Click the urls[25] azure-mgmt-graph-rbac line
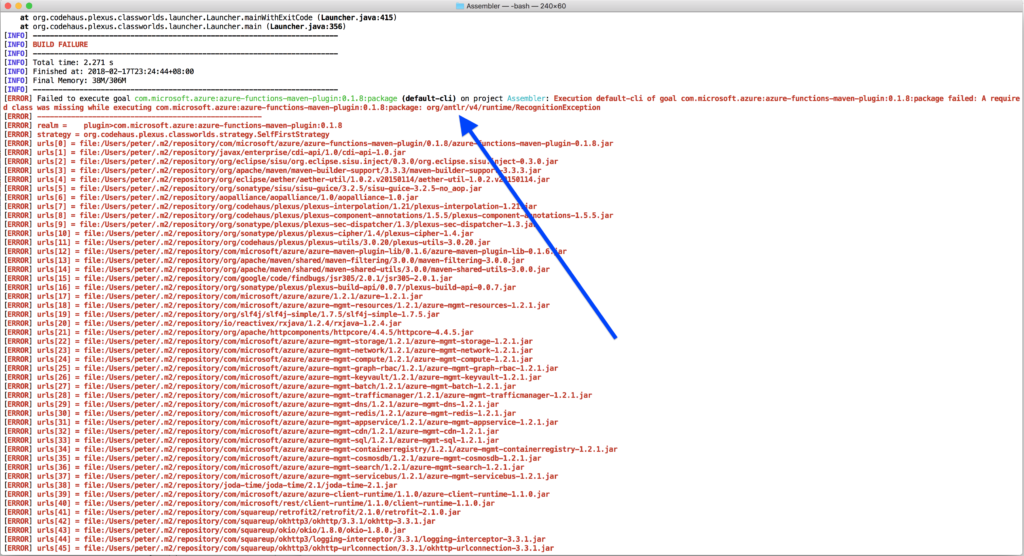 (x=281, y=368)
